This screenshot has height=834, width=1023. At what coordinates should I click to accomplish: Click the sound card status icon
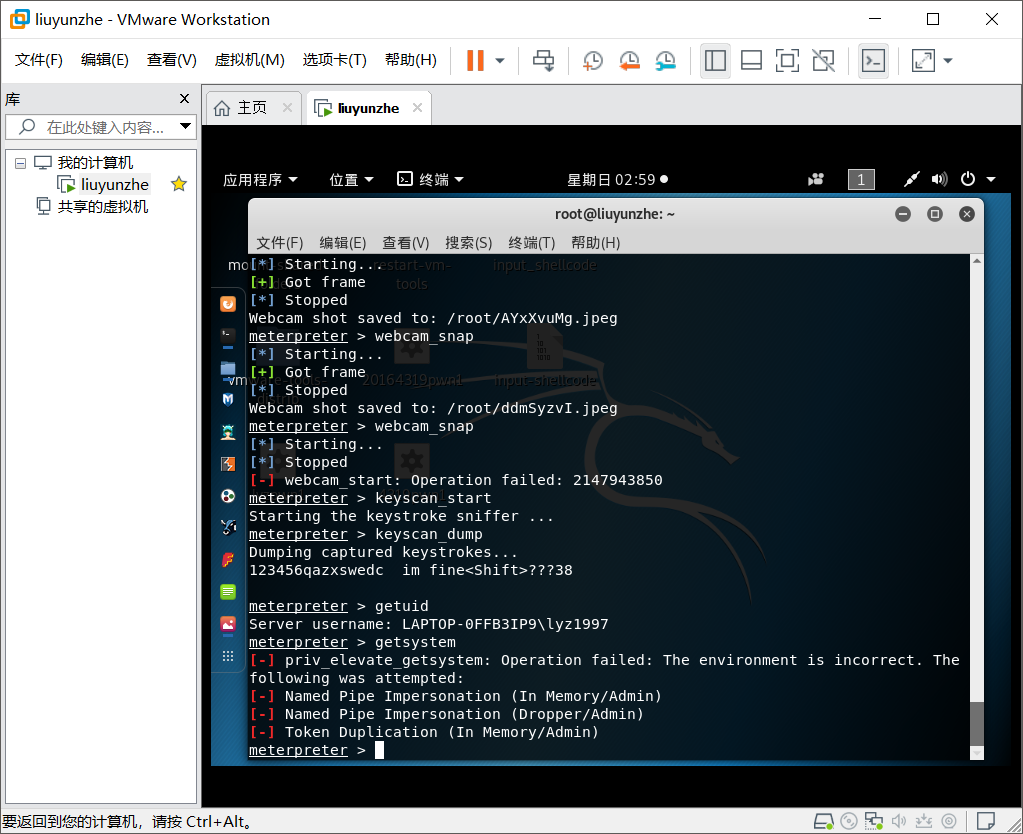pos(899,821)
